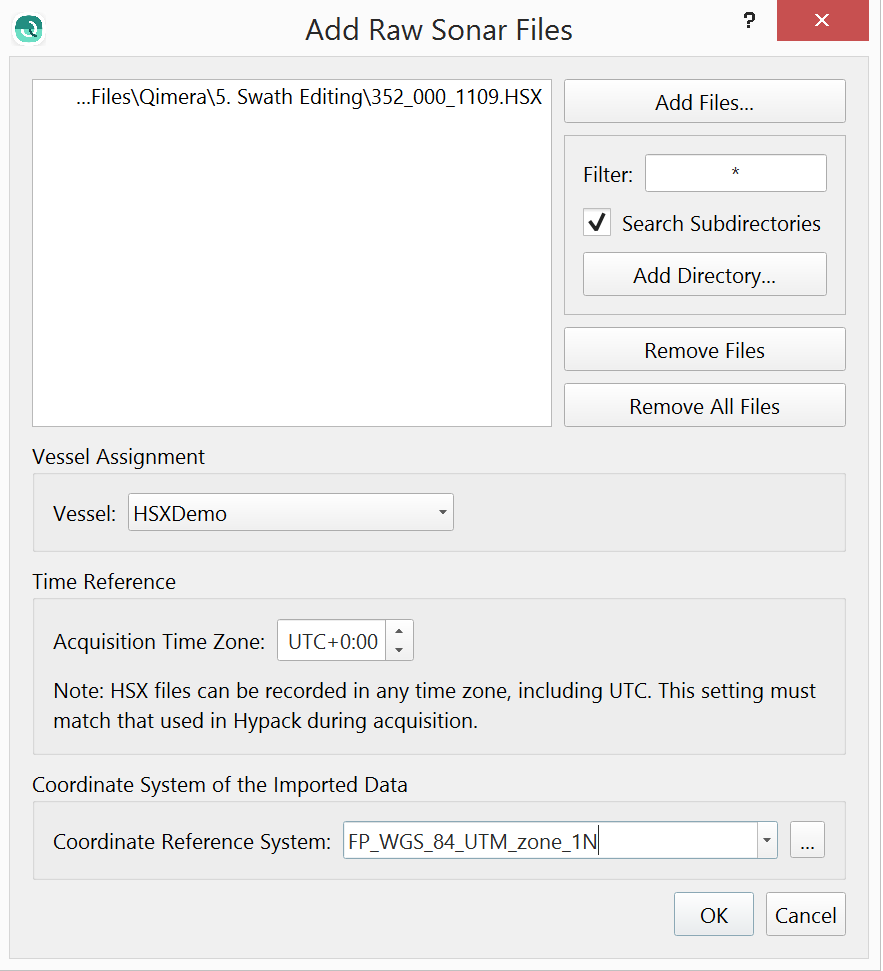
Task: Open coordinate system browser with ellipsis button
Action: [x=807, y=841]
